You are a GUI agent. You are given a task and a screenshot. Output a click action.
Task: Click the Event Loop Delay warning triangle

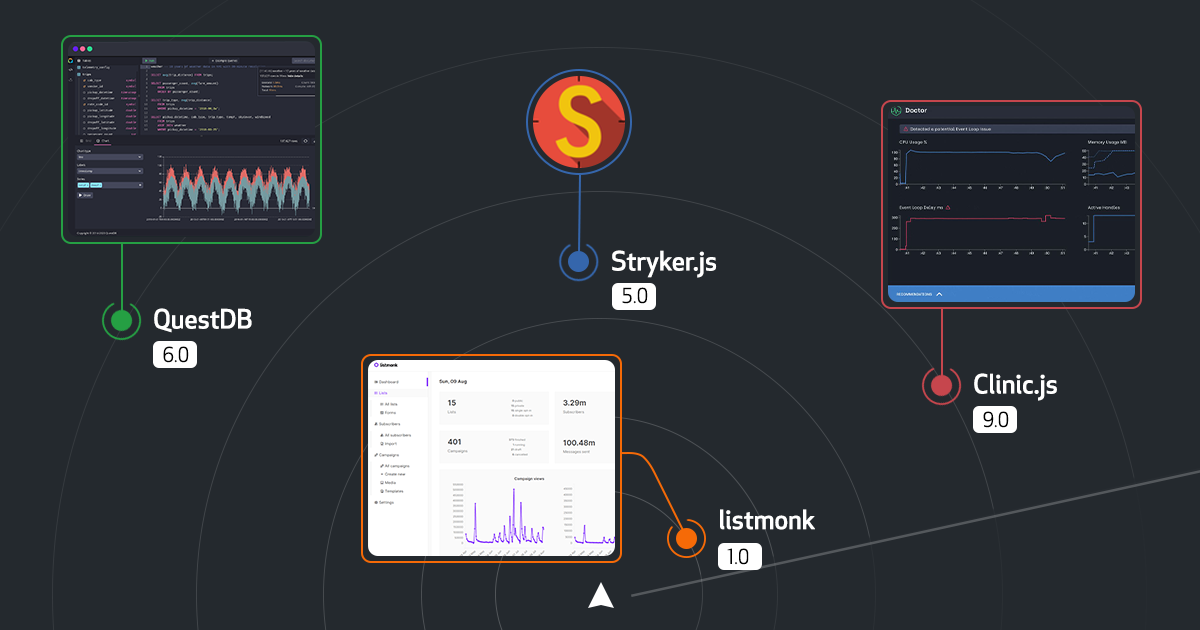947,208
